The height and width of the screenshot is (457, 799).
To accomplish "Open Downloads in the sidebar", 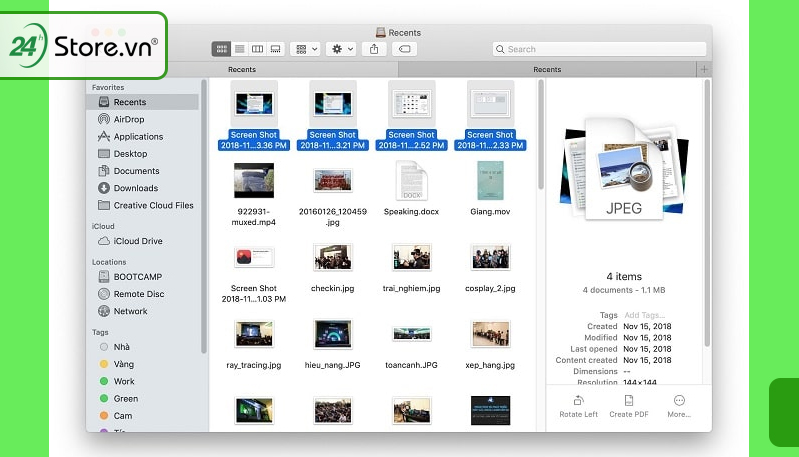I will click(142, 188).
